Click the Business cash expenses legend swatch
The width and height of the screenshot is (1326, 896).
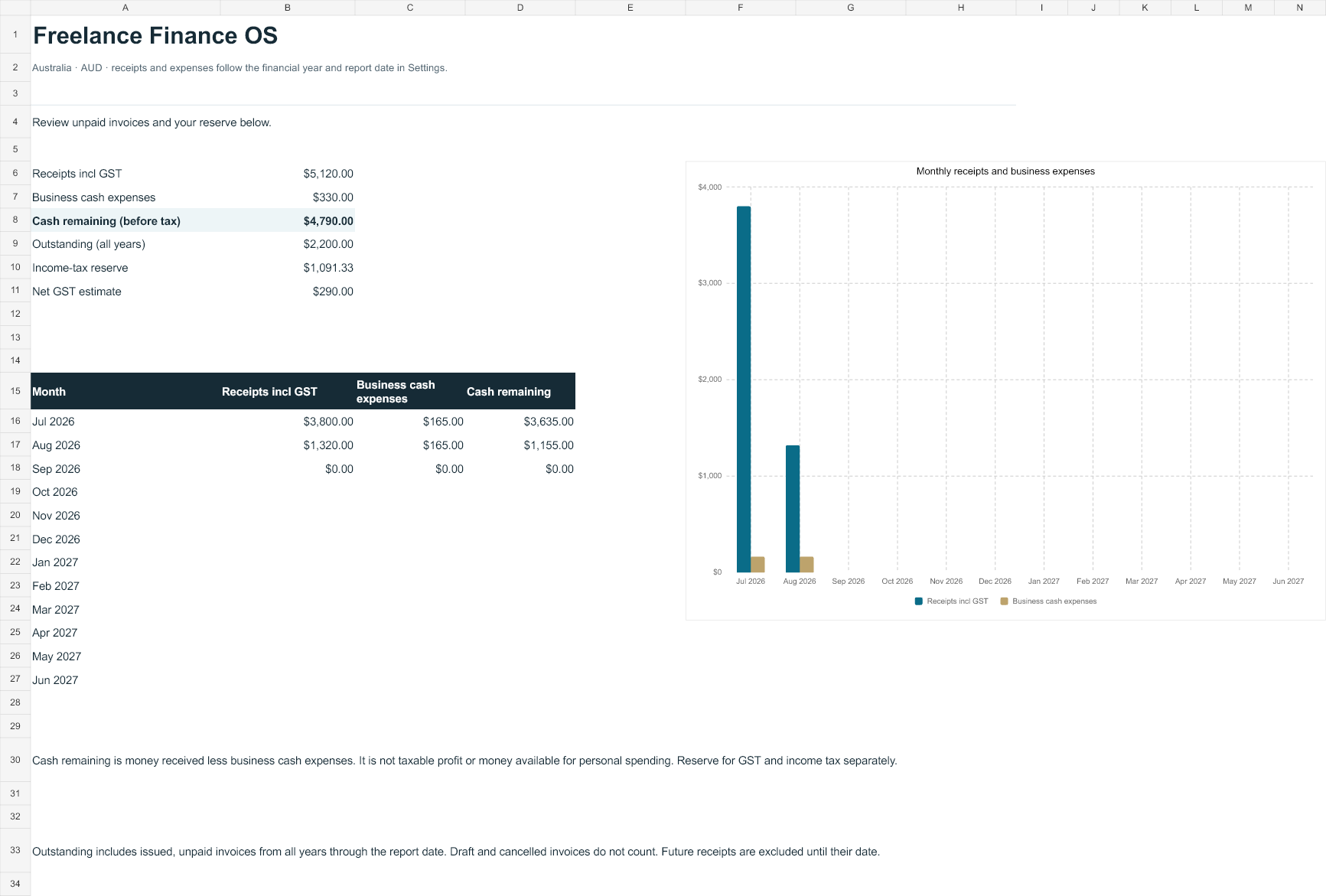[x=1004, y=601]
